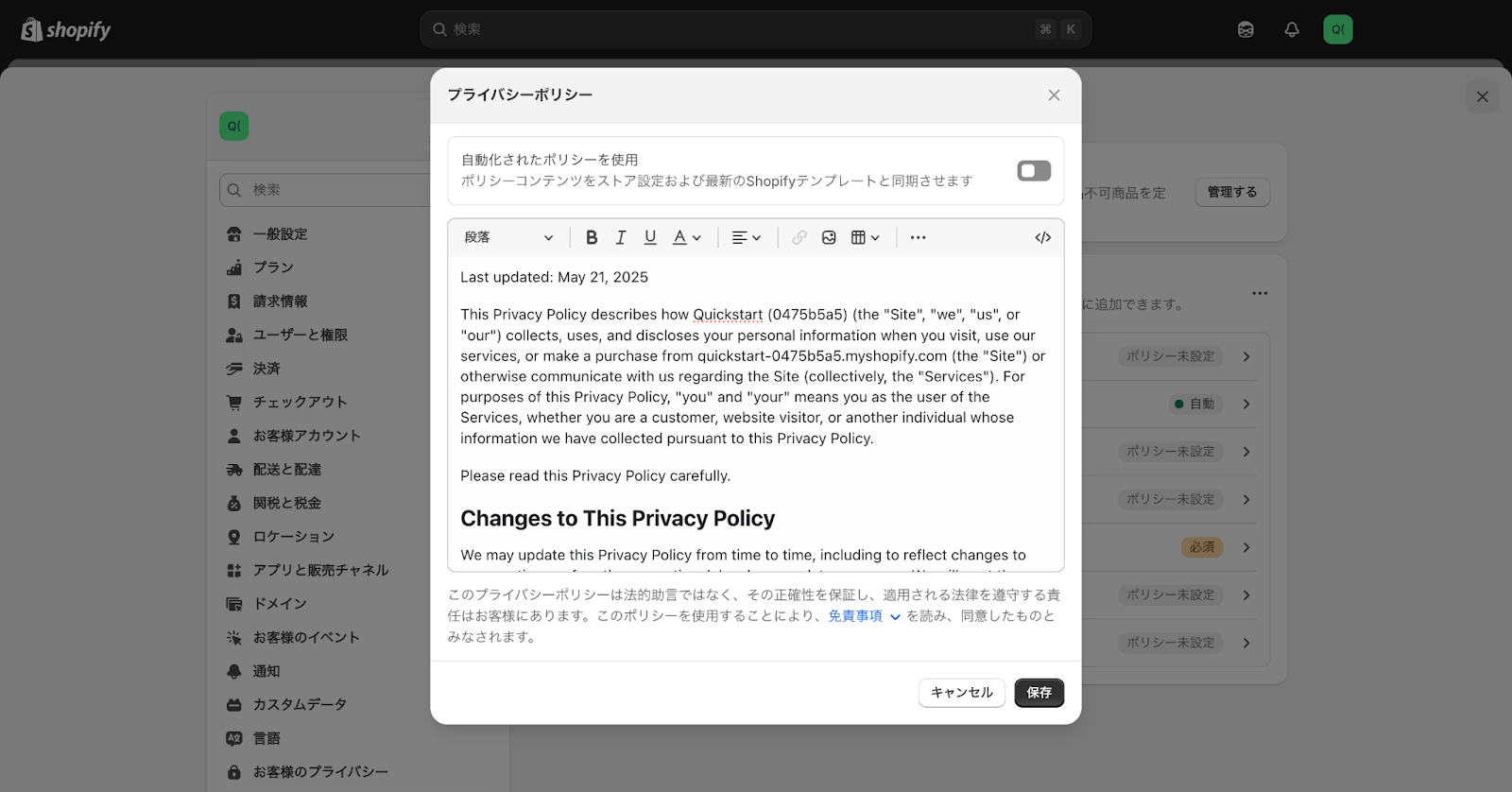Click the ロケーション pin icon
Image resolution: width=1512 pixels, height=792 pixels.
coord(234,537)
